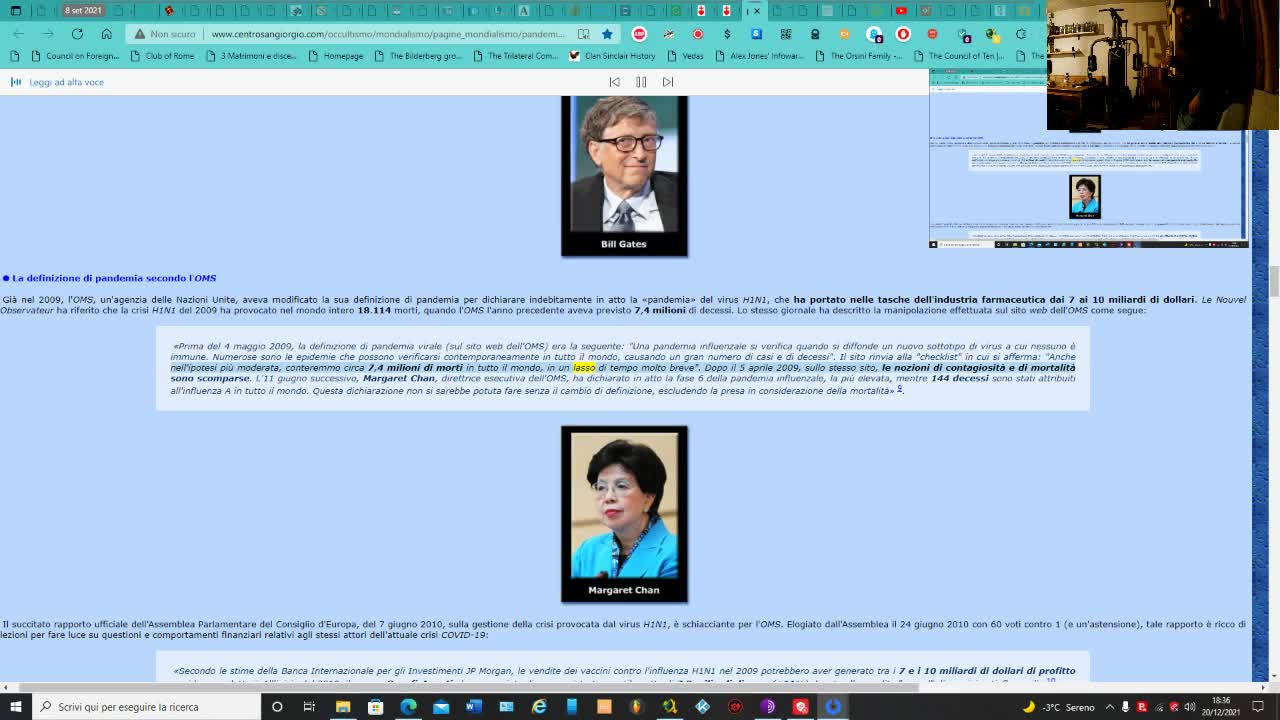
Task: Click the Leggi ad alta voce label
Action: (x=66, y=82)
